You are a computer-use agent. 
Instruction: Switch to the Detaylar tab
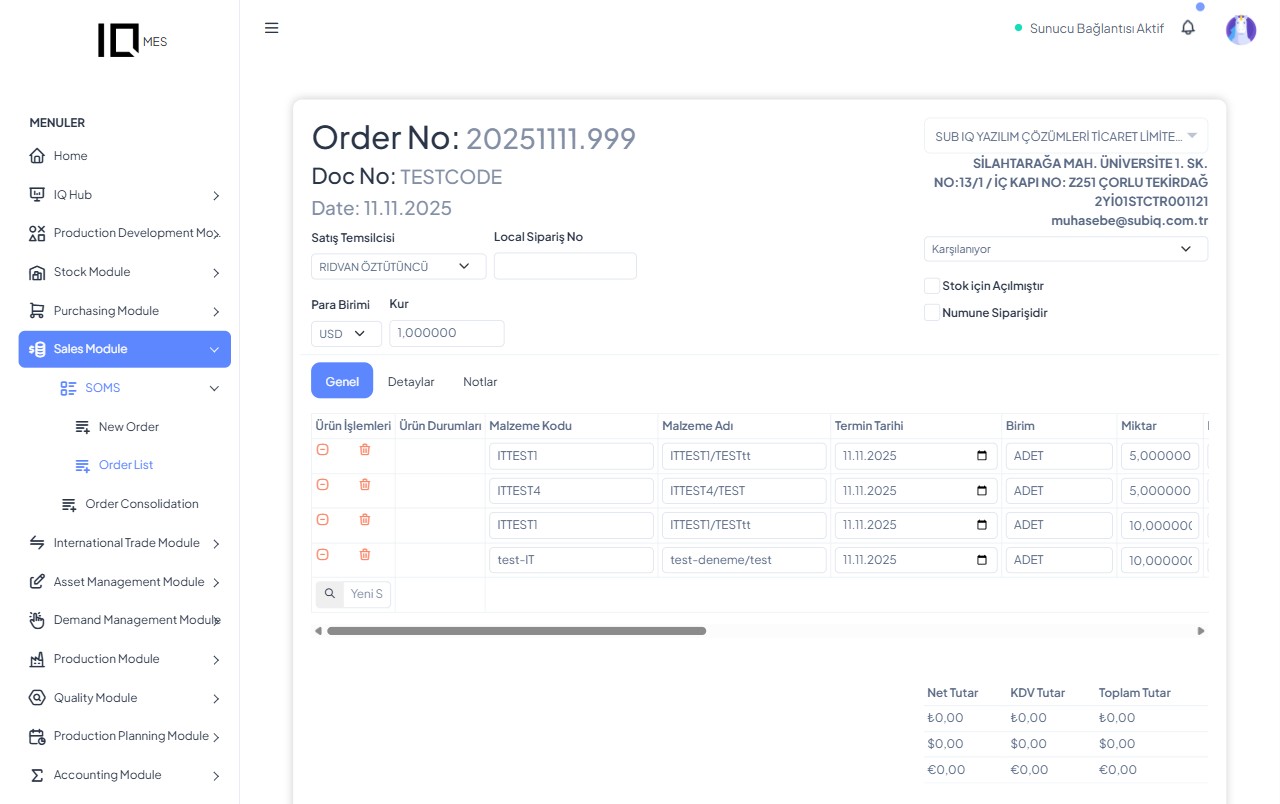(411, 382)
